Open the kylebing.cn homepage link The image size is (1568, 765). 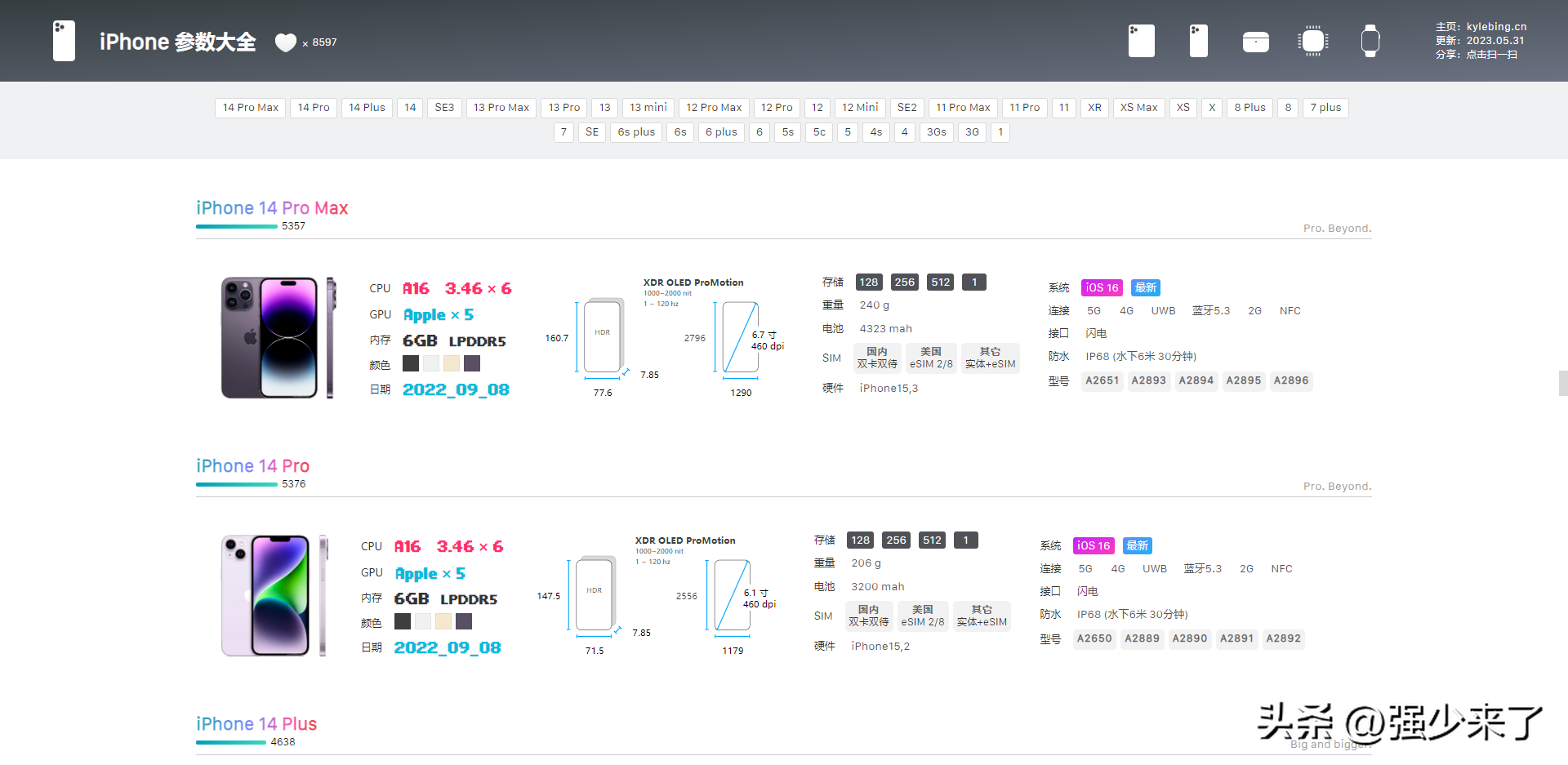click(1496, 27)
